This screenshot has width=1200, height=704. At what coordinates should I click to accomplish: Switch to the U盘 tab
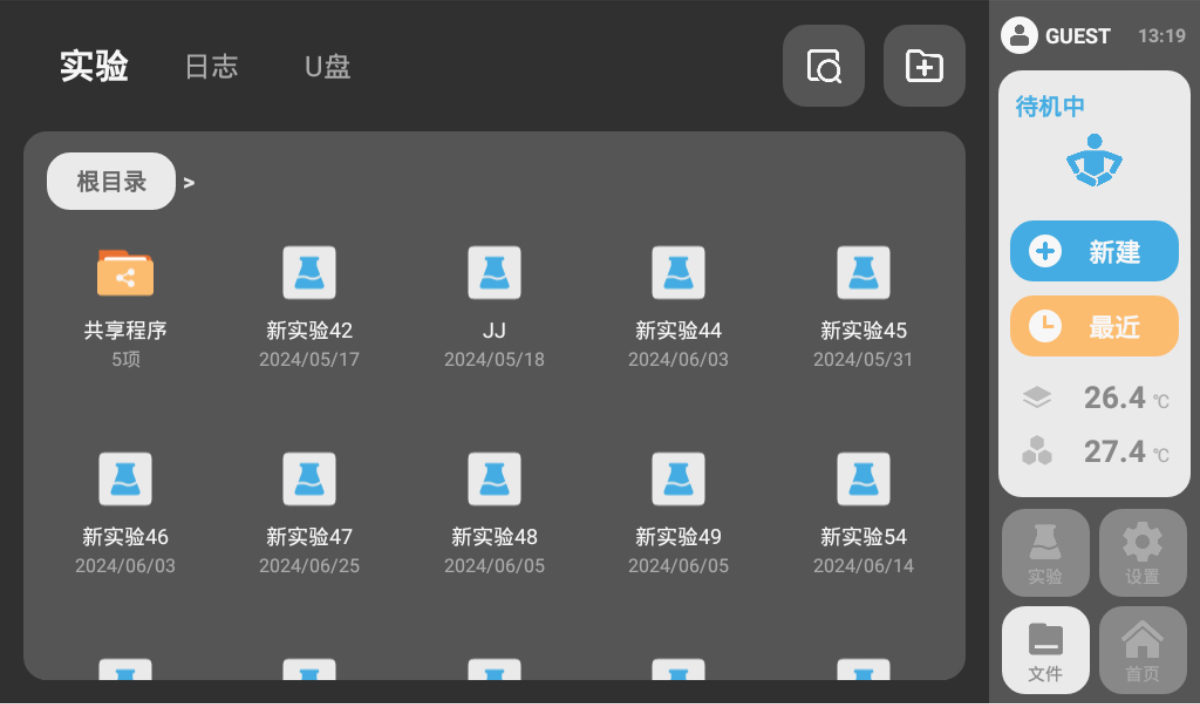327,67
